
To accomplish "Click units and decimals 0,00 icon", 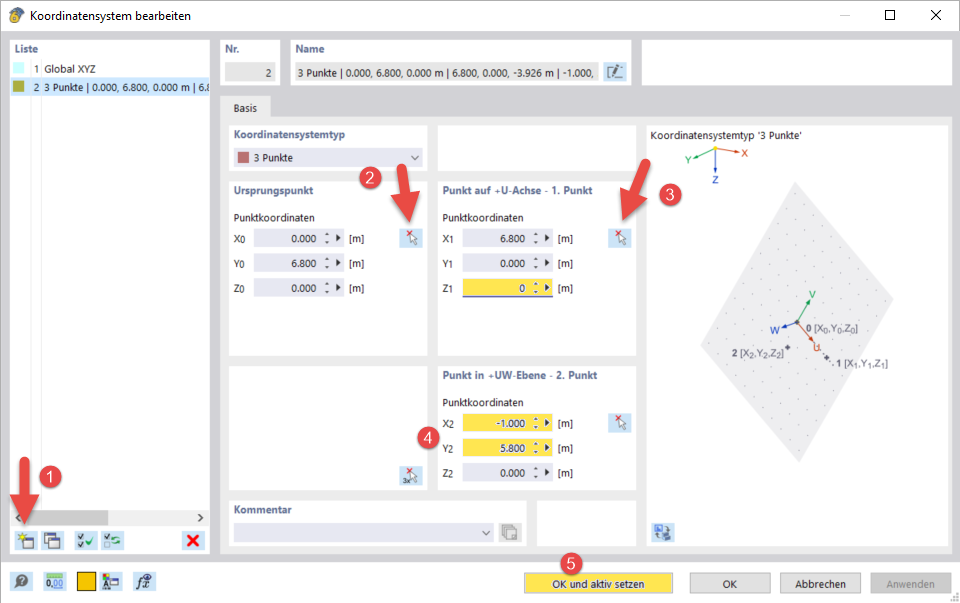I will coord(54,581).
